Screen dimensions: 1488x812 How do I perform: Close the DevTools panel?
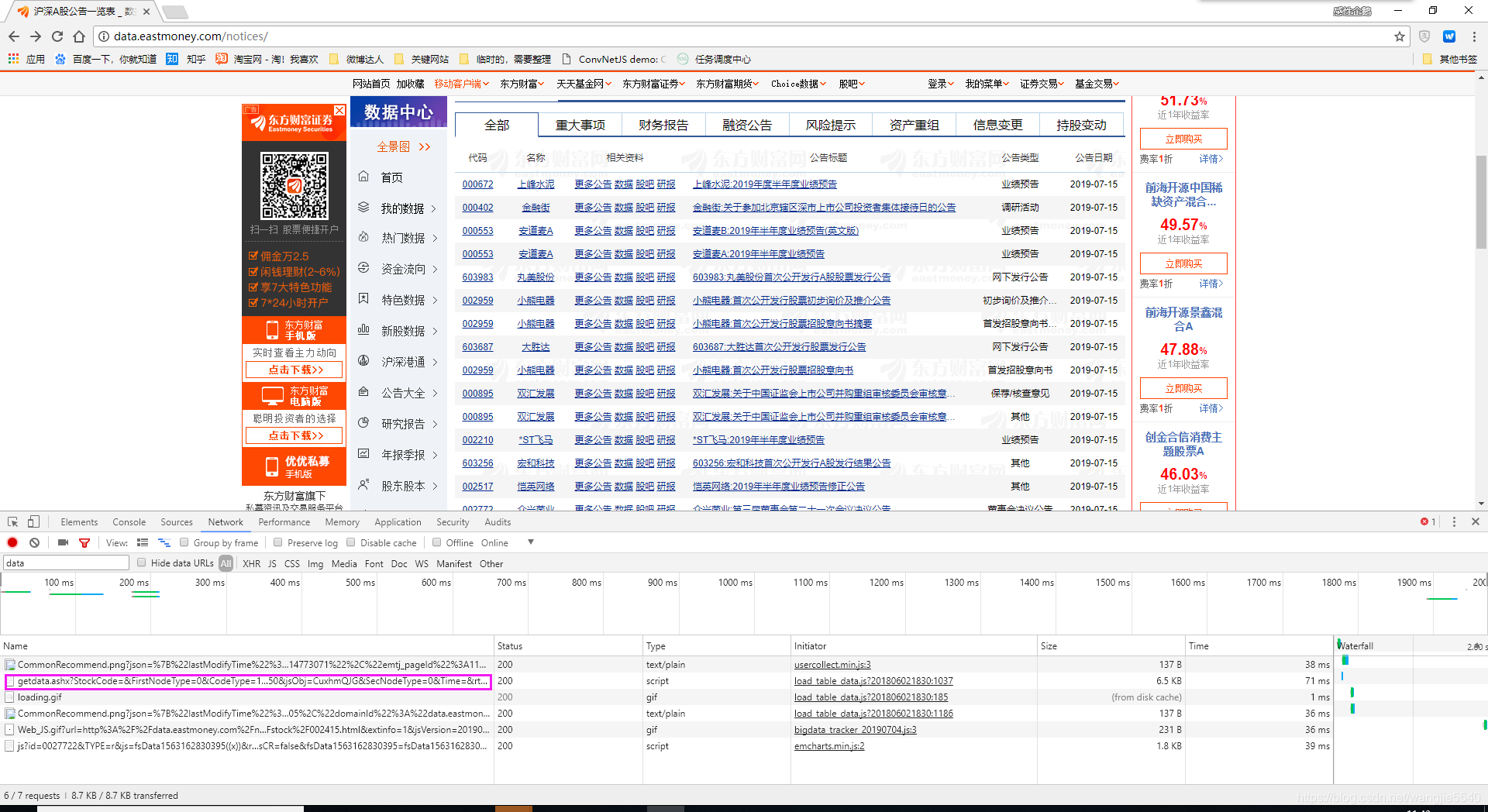click(1476, 522)
